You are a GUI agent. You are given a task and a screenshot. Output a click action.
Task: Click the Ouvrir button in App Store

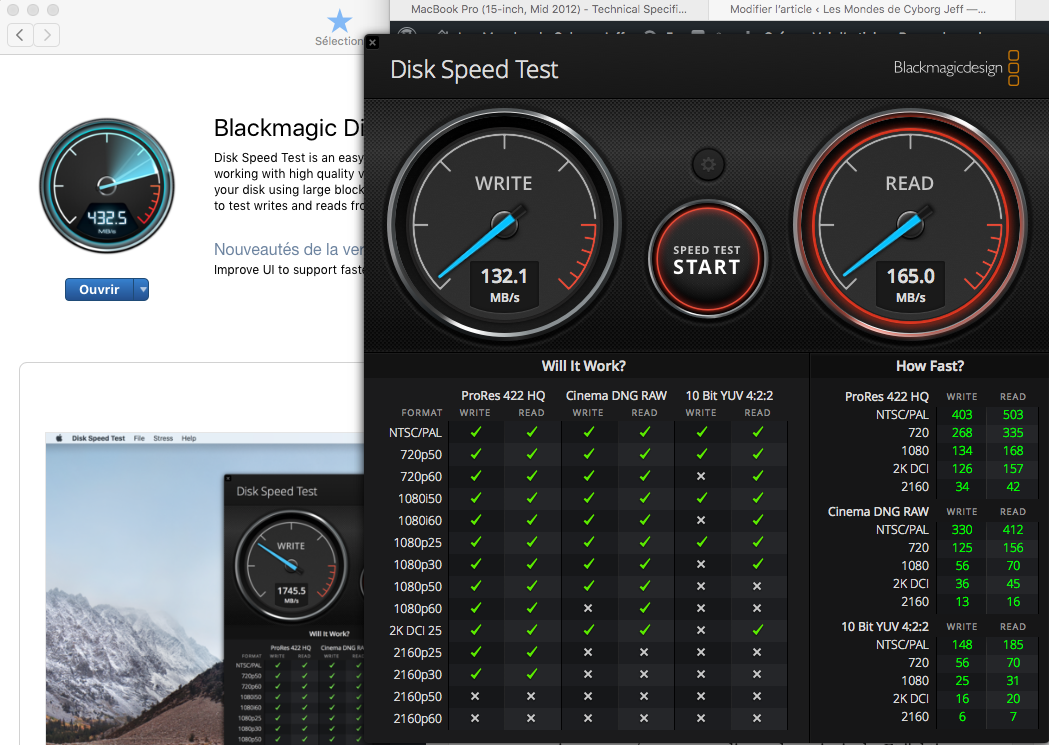99,290
